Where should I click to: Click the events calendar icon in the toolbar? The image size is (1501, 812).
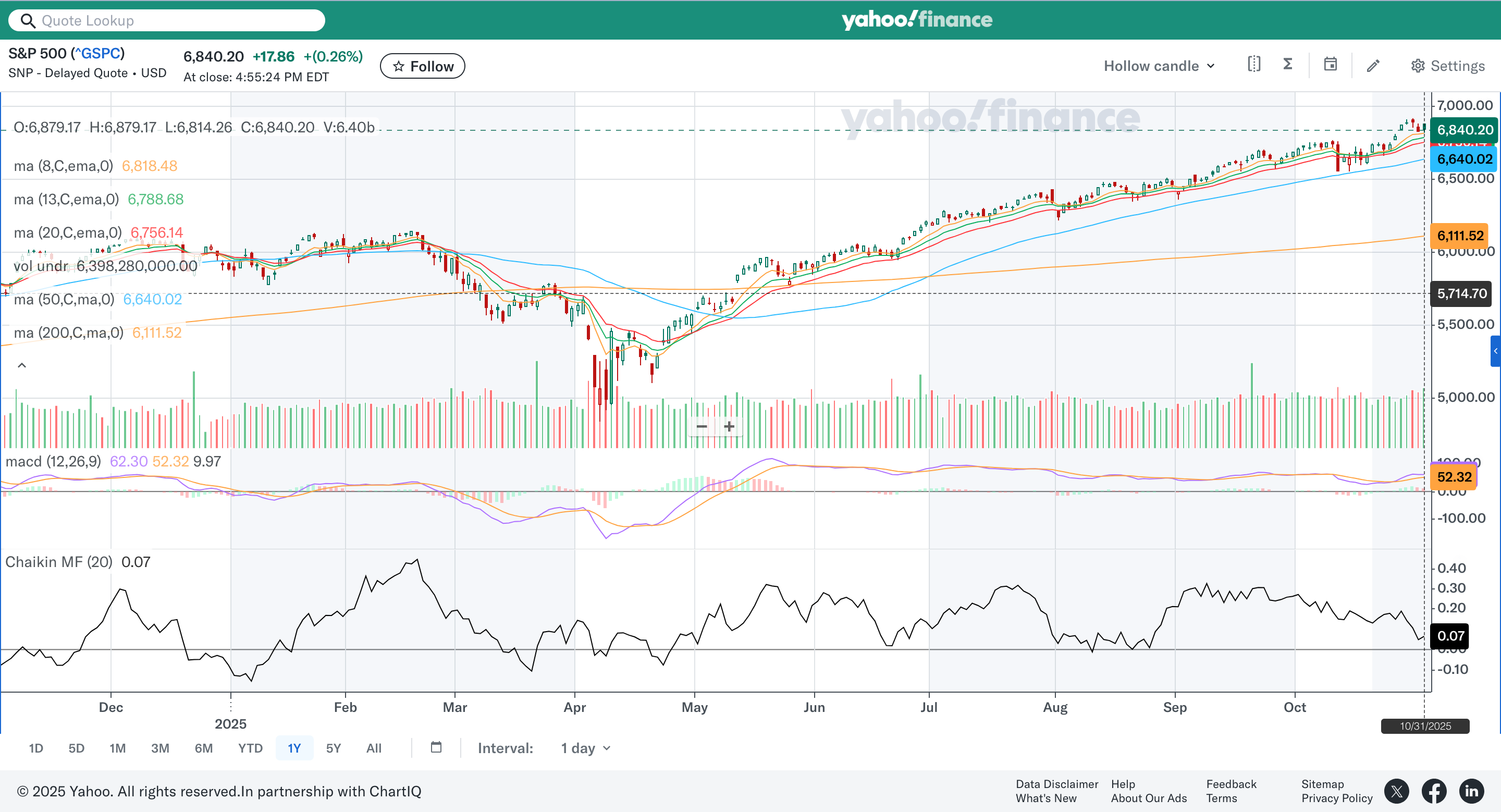pyautogui.click(x=1330, y=65)
